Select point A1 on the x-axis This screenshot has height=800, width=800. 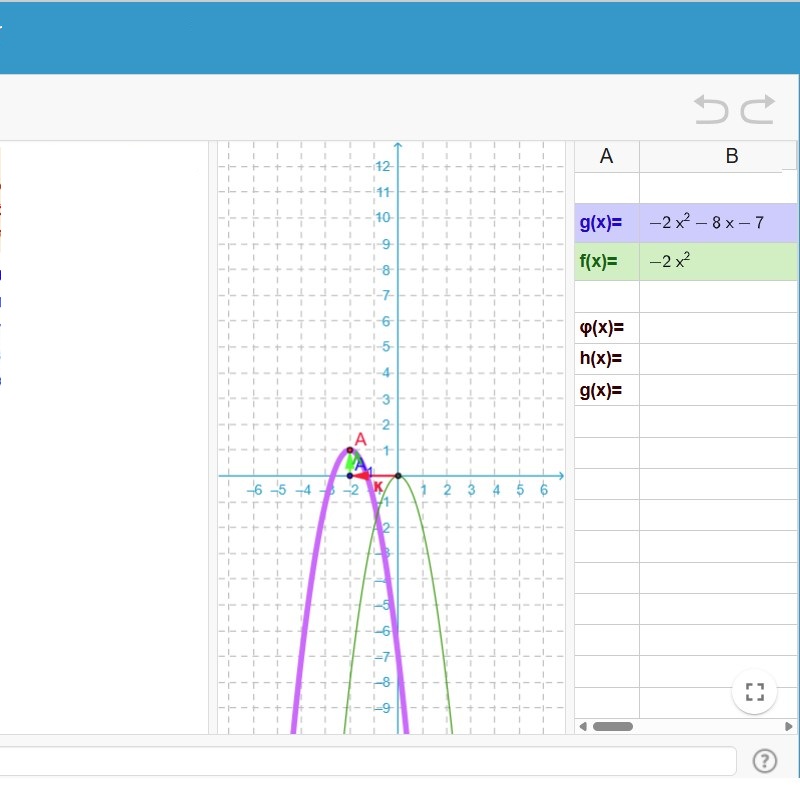[349, 476]
